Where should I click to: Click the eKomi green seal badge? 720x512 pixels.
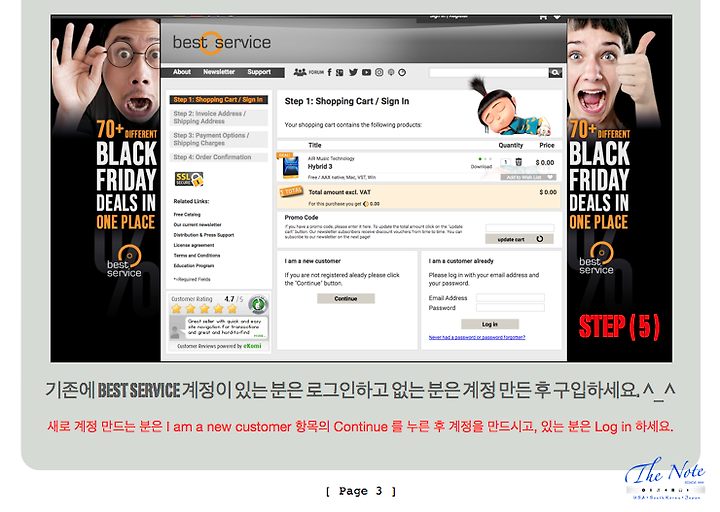[x=258, y=304]
